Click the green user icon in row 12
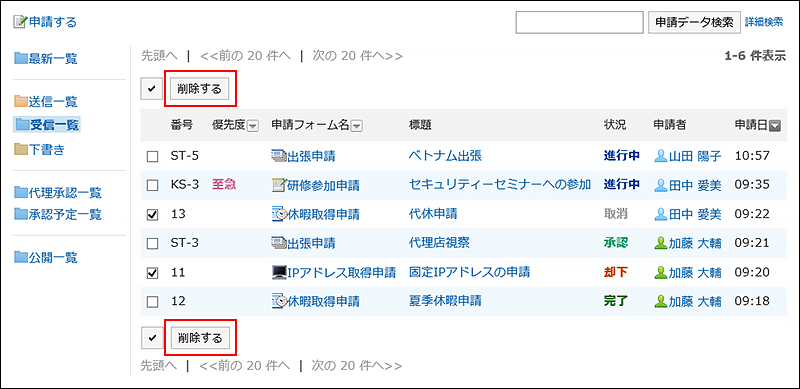The height and width of the screenshot is (389, 800). (661, 302)
